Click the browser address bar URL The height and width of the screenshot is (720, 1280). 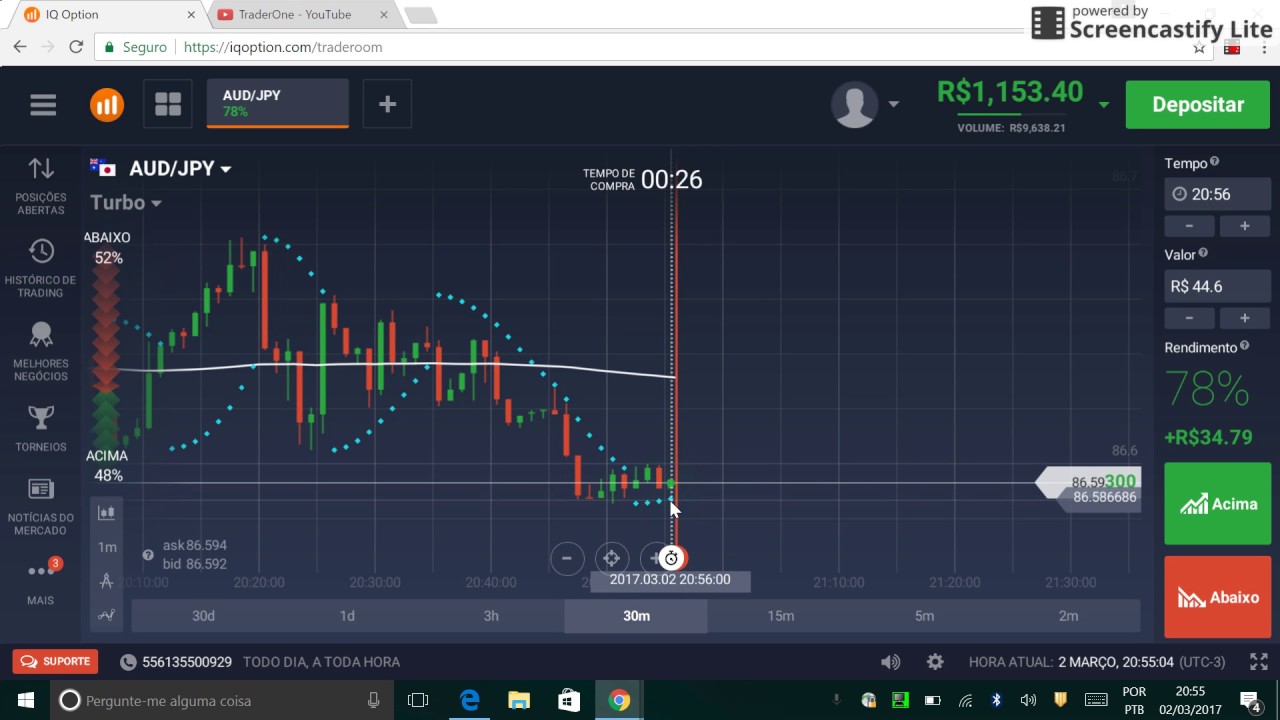(283, 47)
